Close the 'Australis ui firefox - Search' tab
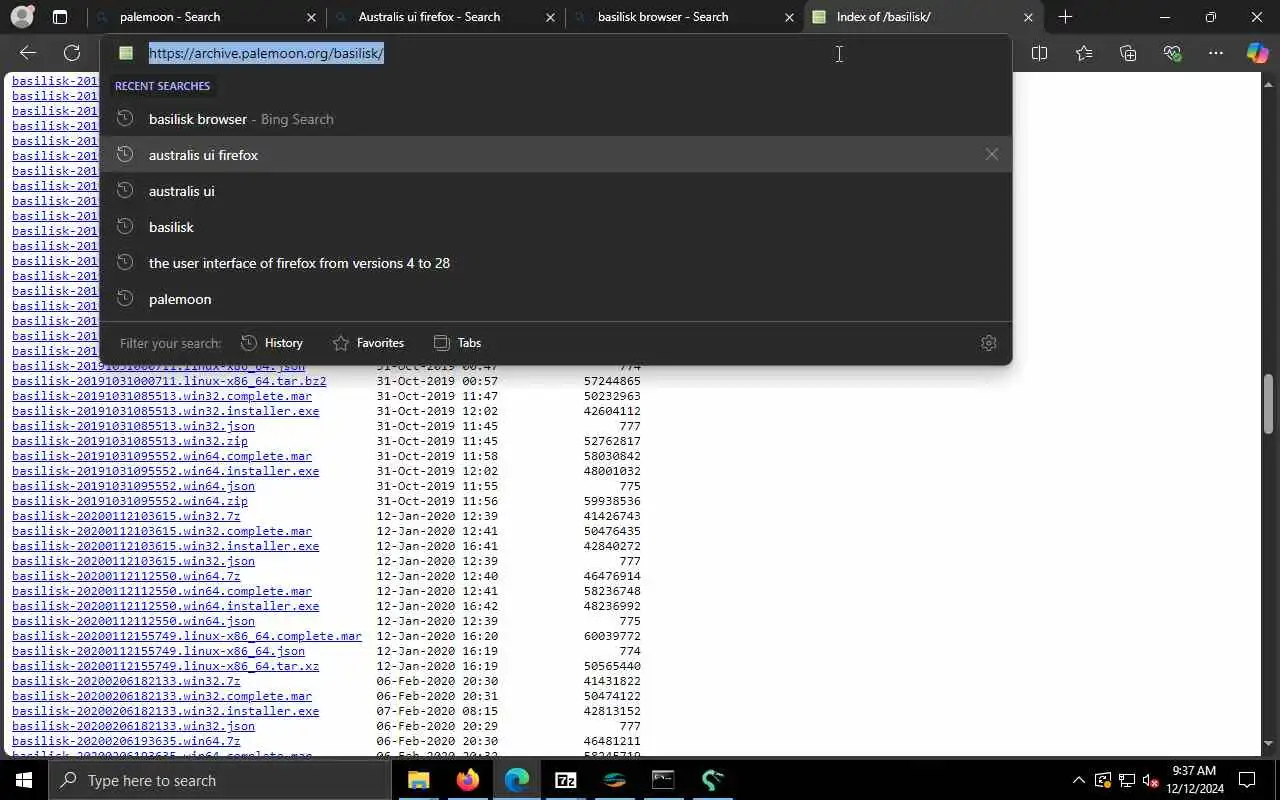Viewport: 1280px width, 800px height. [550, 17]
